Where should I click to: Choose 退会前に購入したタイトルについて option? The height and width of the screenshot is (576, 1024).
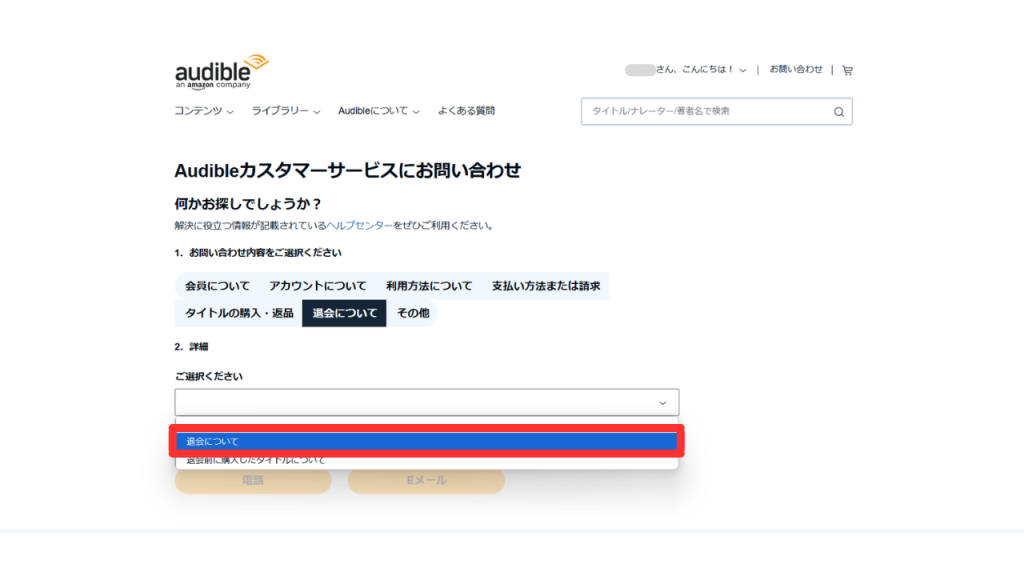[426, 460]
